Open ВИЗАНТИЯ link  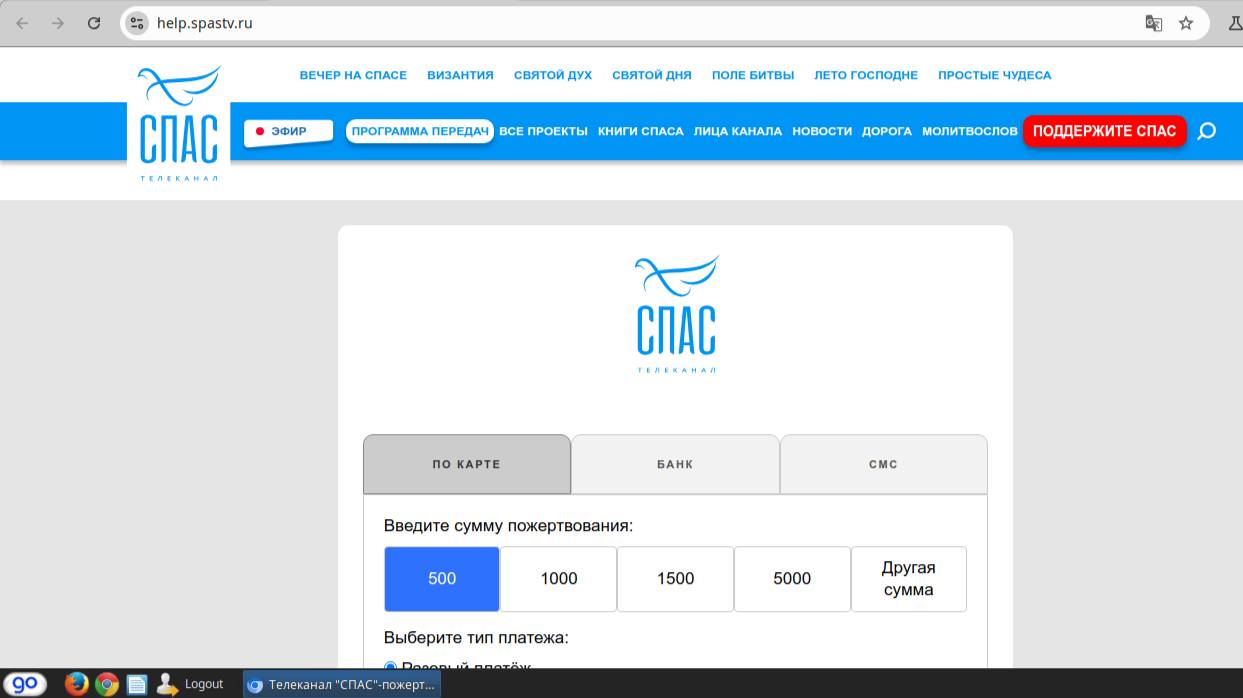pos(460,75)
